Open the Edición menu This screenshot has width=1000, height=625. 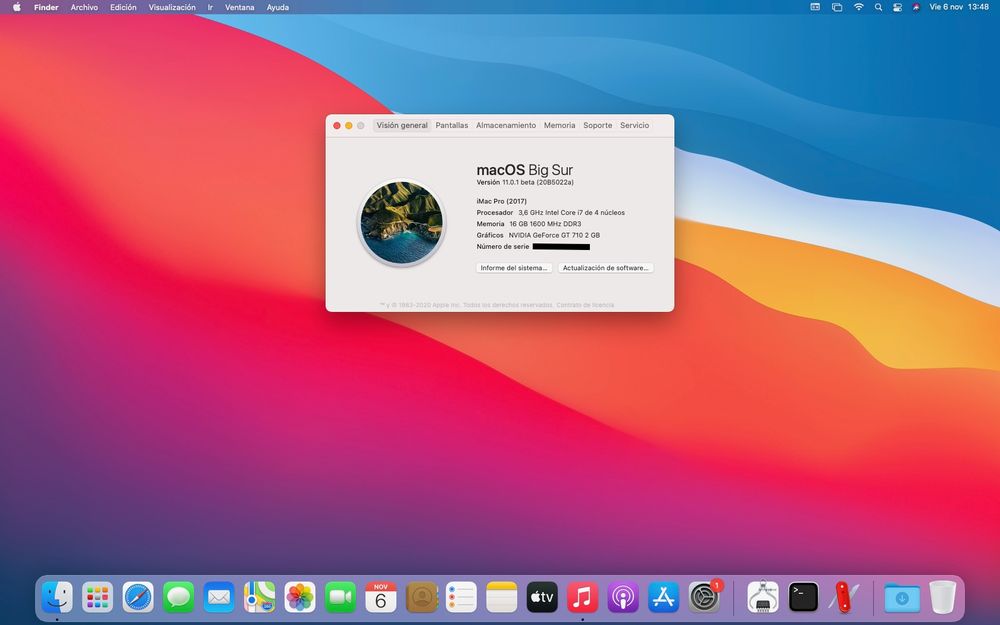click(x=123, y=7)
